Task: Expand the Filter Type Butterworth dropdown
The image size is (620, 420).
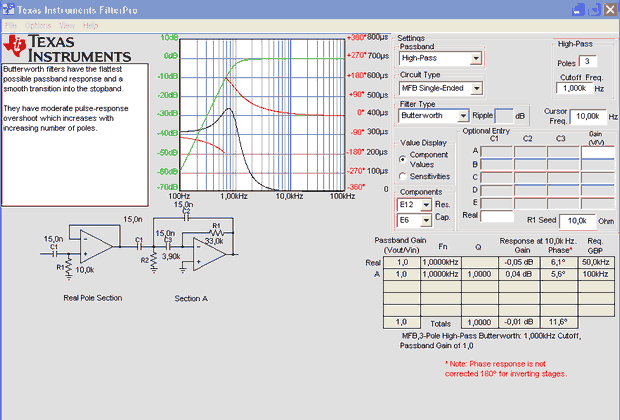Action: tap(463, 116)
